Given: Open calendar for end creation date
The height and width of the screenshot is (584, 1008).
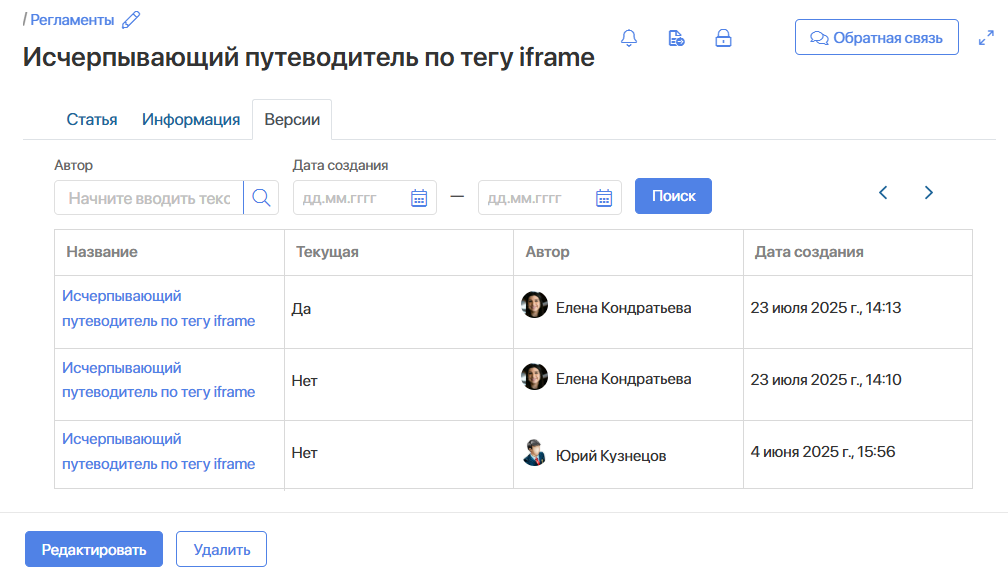Looking at the screenshot, I should coord(604,198).
